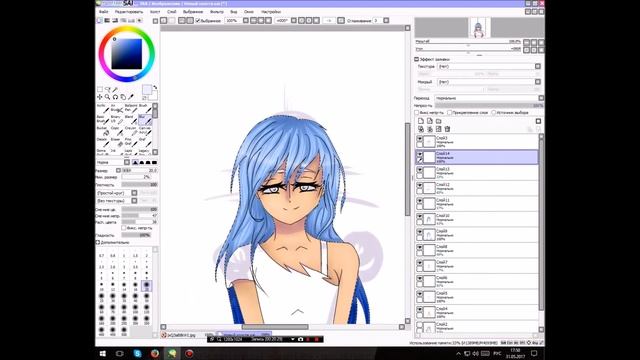
Task: Hide Слой10 layer with eye icon
Action: click(420, 216)
